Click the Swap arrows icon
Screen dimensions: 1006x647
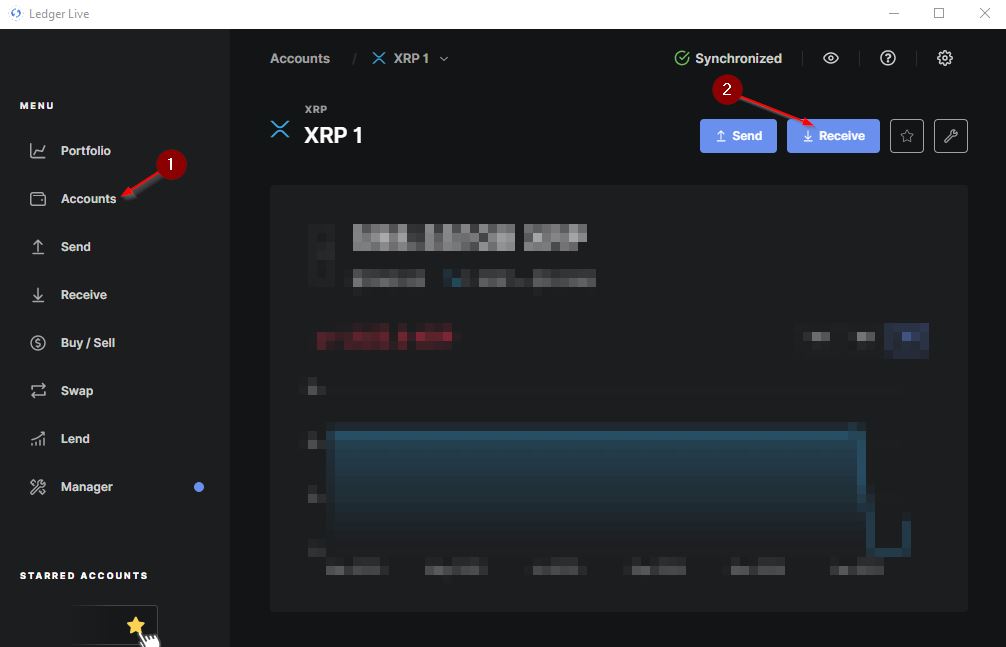click(38, 391)
